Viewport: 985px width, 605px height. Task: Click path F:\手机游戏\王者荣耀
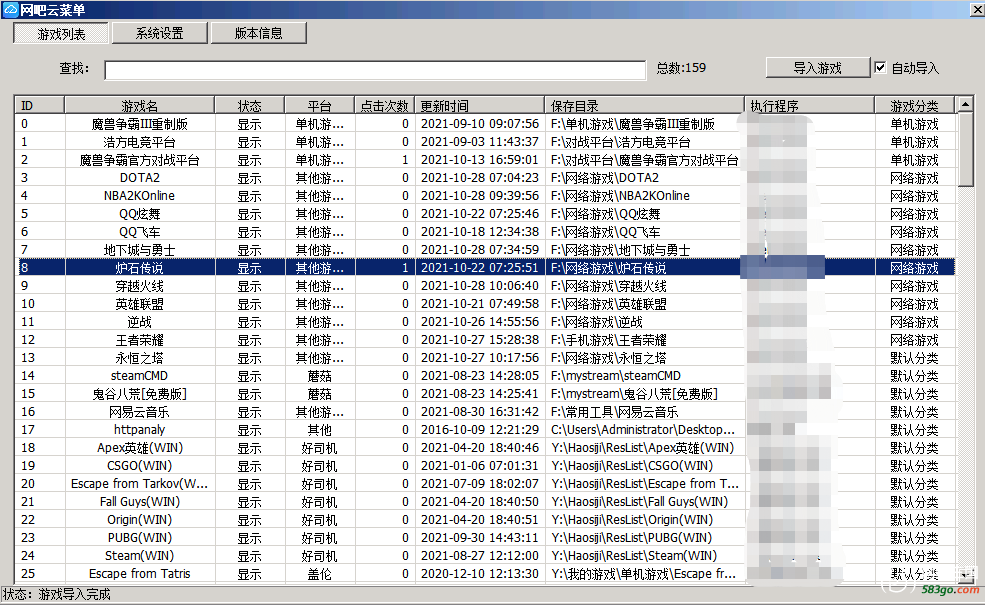[609, 340]
